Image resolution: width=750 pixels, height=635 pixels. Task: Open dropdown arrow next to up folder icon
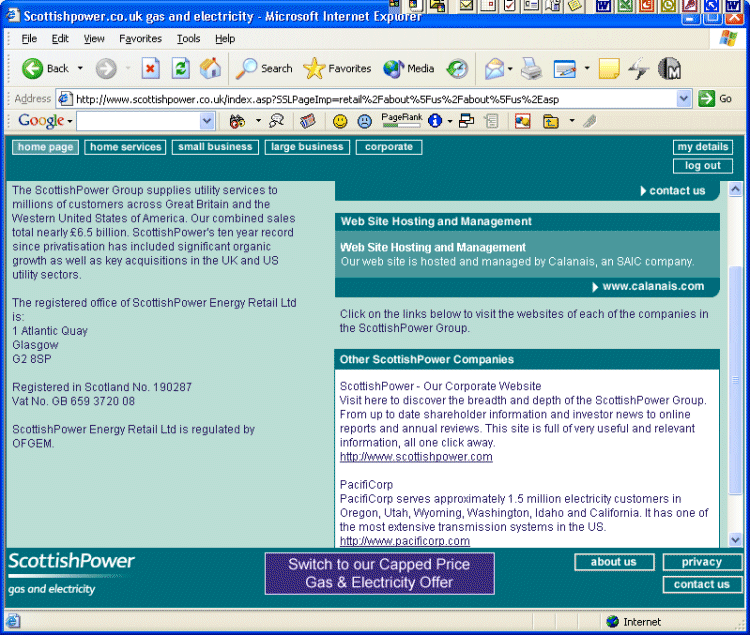(572, 120)
